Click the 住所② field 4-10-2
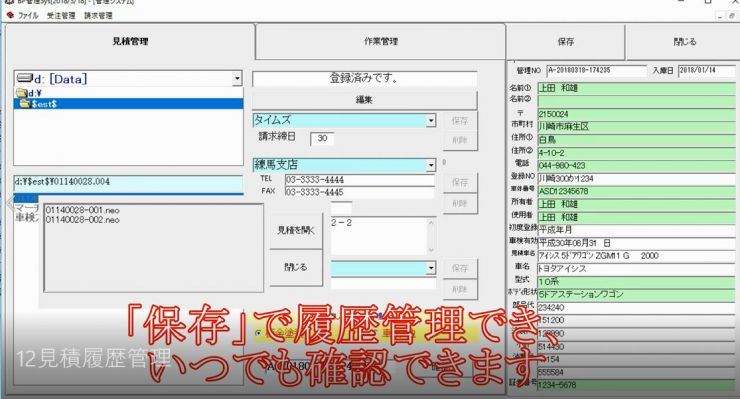 pos(636,153)
